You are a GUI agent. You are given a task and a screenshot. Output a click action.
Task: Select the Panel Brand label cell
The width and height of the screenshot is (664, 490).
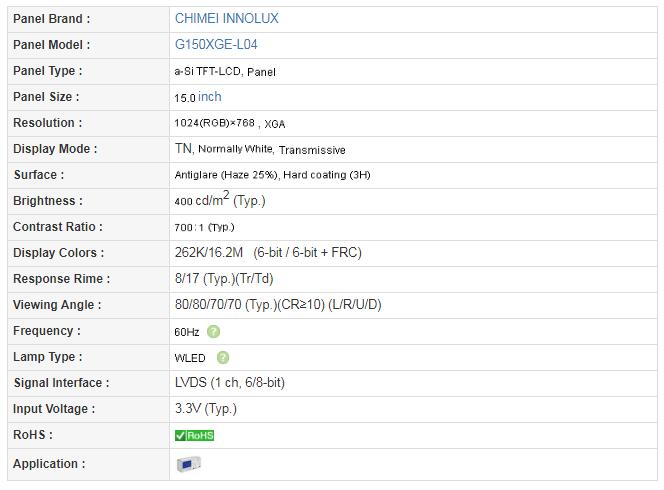coord(89,19)
